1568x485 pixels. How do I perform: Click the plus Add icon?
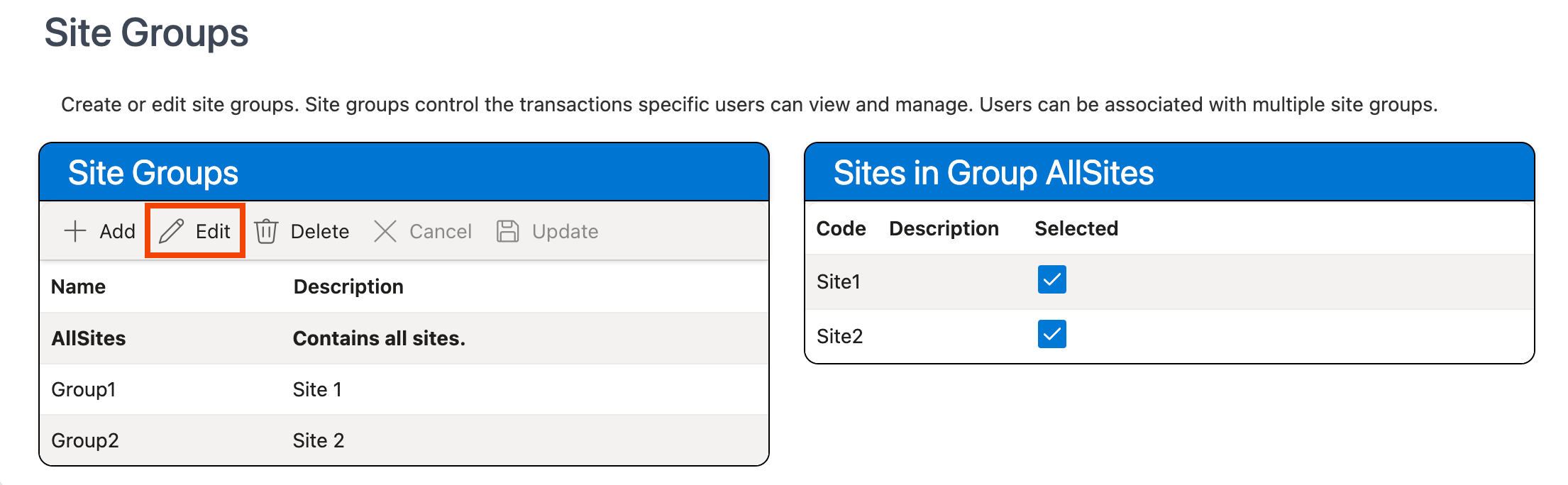point(75,231)
